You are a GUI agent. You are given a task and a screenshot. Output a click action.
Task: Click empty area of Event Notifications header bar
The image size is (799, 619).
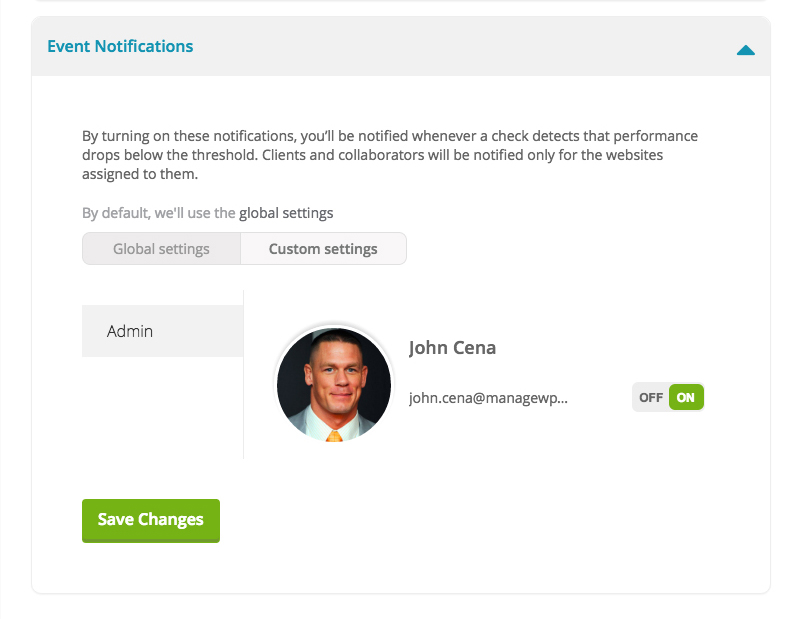click(x=450, y=46)
